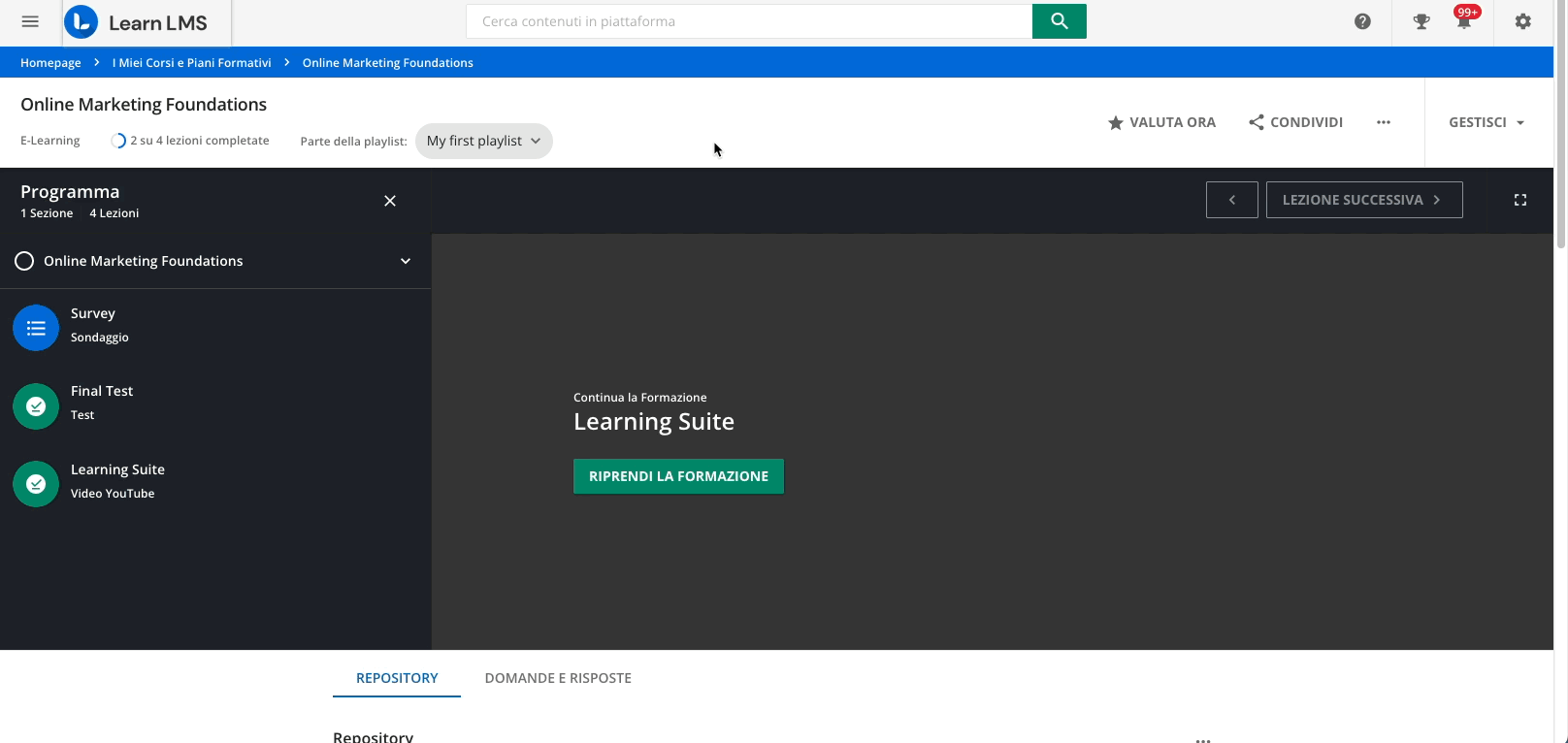Click the '4 Lezioni' count text

[114, 213]
